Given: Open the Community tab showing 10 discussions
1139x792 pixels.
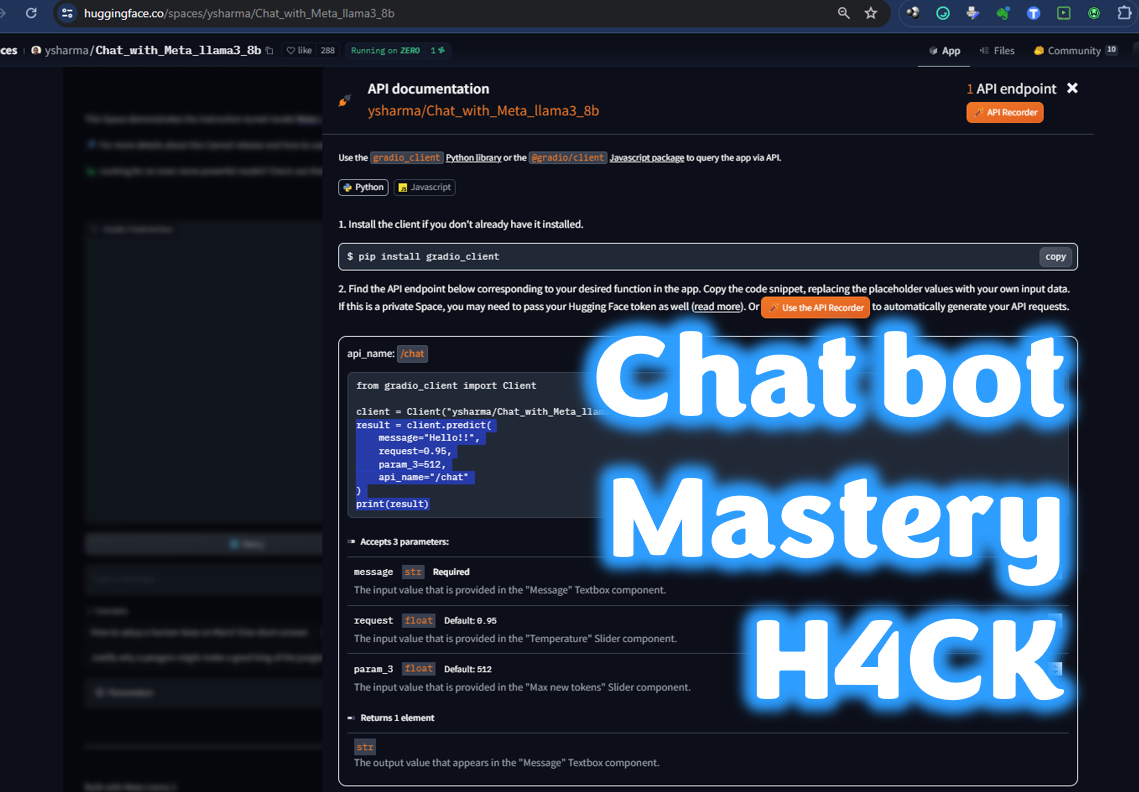Looking at the screenshot, I should pos(1075,50).
